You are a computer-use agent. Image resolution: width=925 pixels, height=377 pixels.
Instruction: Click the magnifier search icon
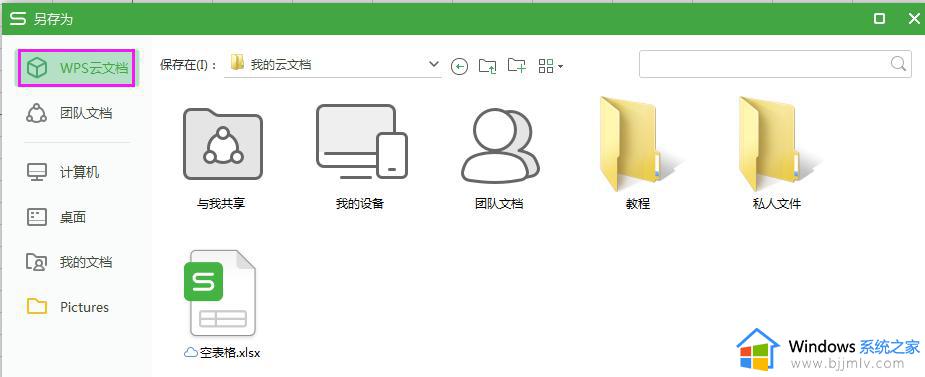[x=898, y=64]
